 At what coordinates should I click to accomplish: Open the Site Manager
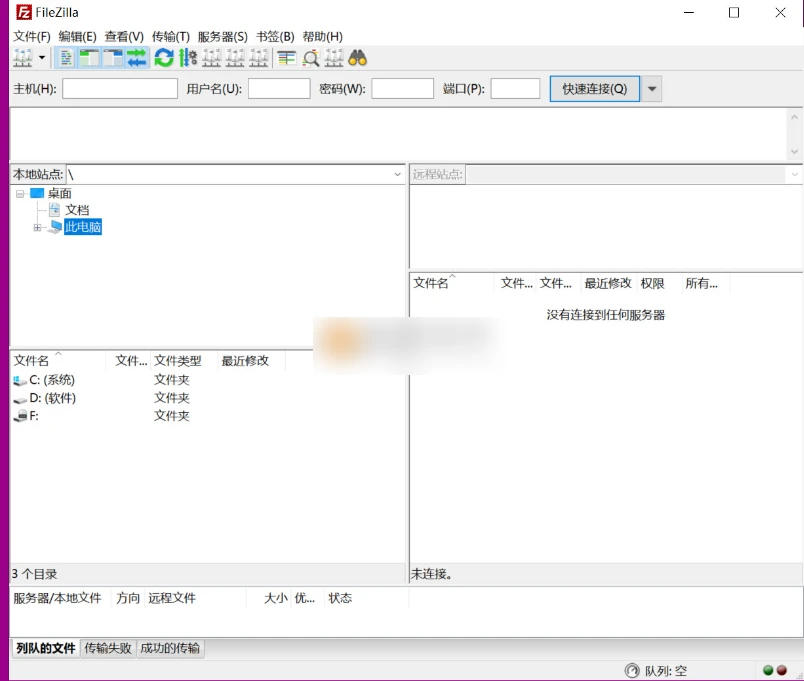(22, 58)
